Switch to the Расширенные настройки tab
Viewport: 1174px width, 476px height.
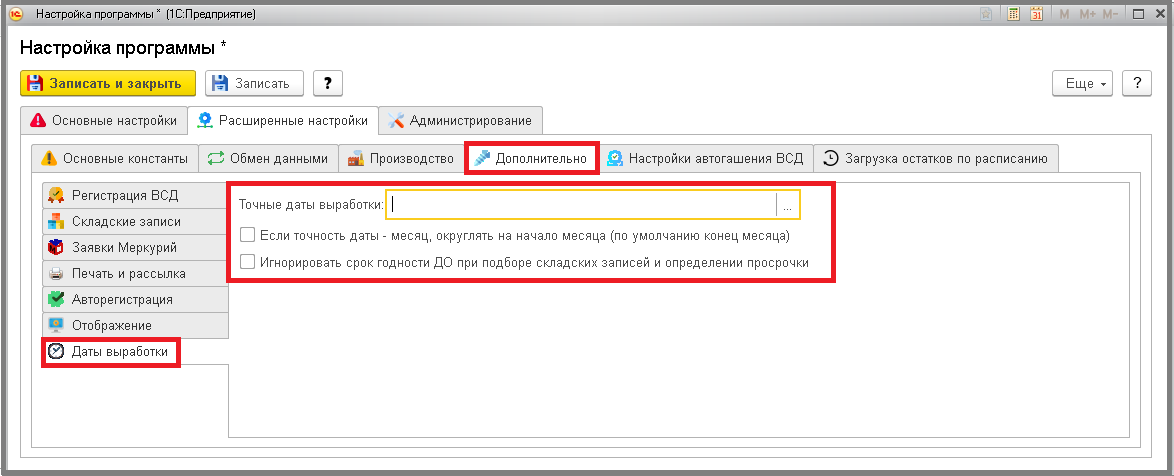tap(282, 120)
